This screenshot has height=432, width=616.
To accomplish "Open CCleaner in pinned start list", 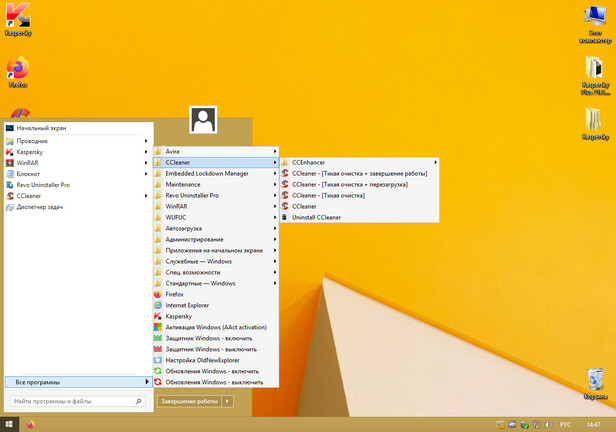I will [x=78, y=196].
